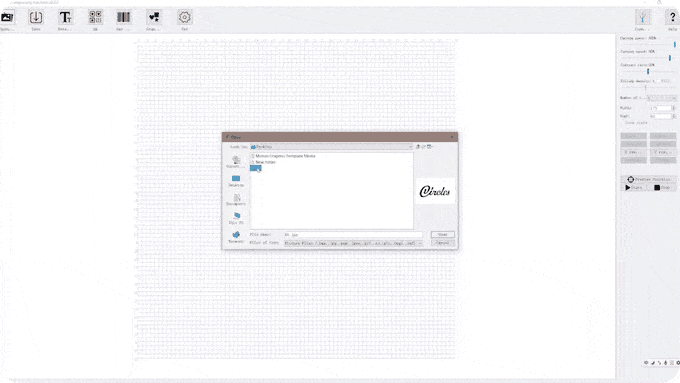Select the Text (Tт) tool
This screenshot has width=680, height=383.
point(65,17)
